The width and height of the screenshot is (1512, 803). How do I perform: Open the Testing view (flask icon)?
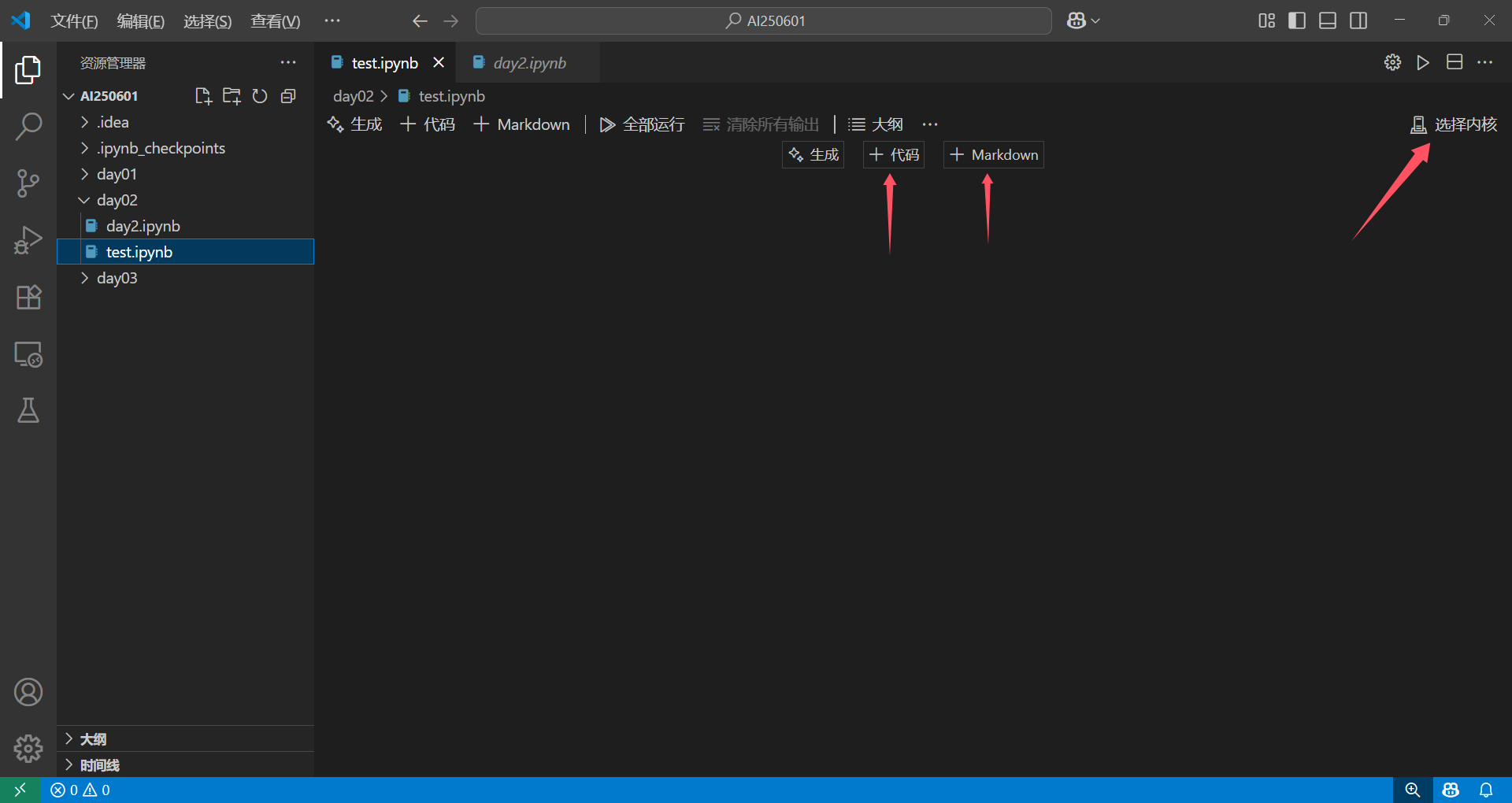28,410
